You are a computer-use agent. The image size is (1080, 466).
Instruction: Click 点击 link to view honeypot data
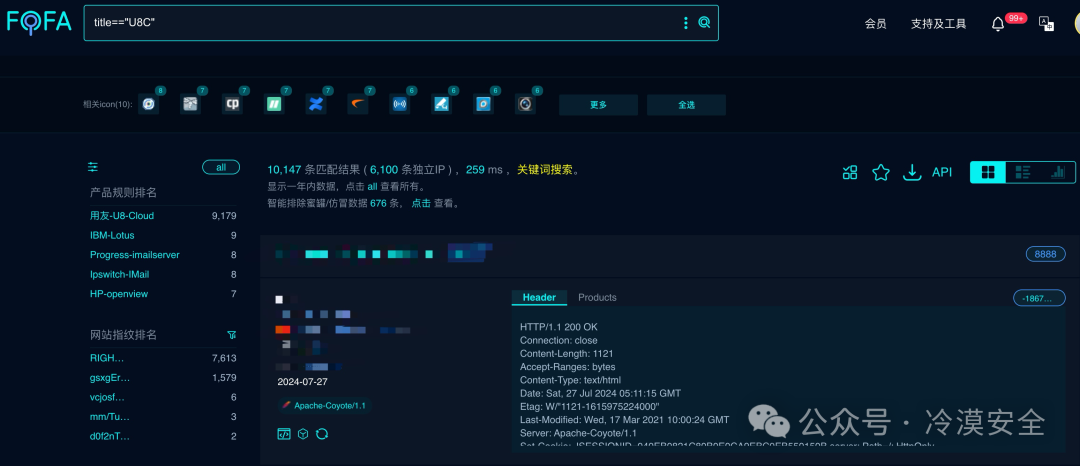coord(421,204)
